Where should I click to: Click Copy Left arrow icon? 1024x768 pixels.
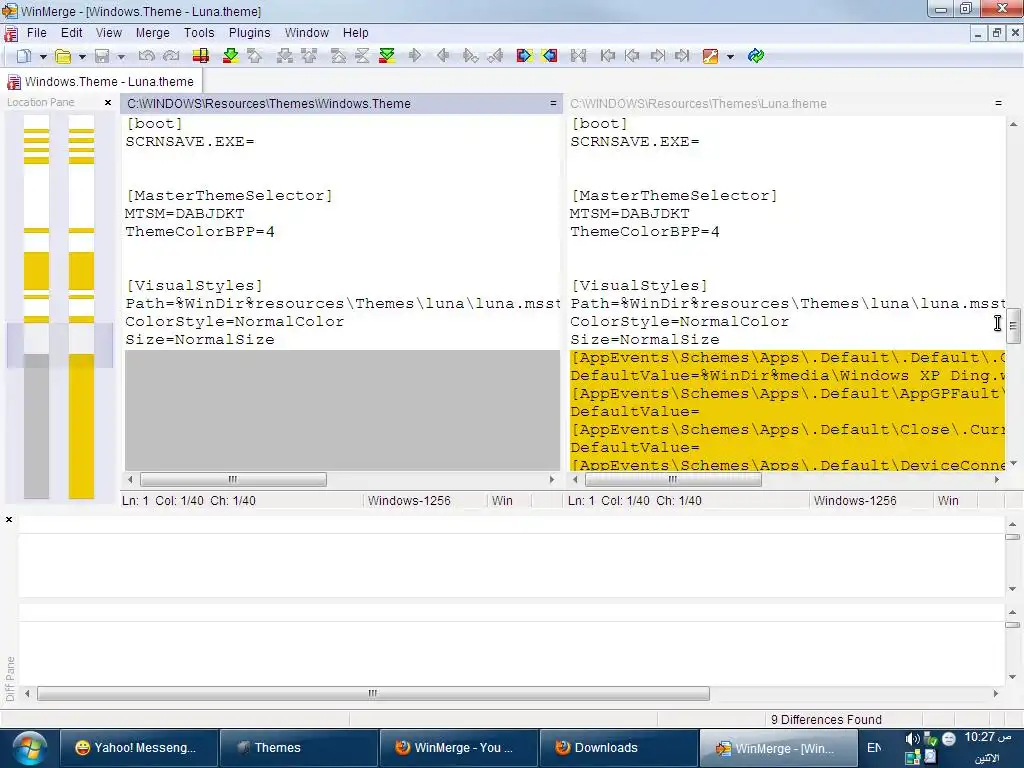tap(443, 56)
